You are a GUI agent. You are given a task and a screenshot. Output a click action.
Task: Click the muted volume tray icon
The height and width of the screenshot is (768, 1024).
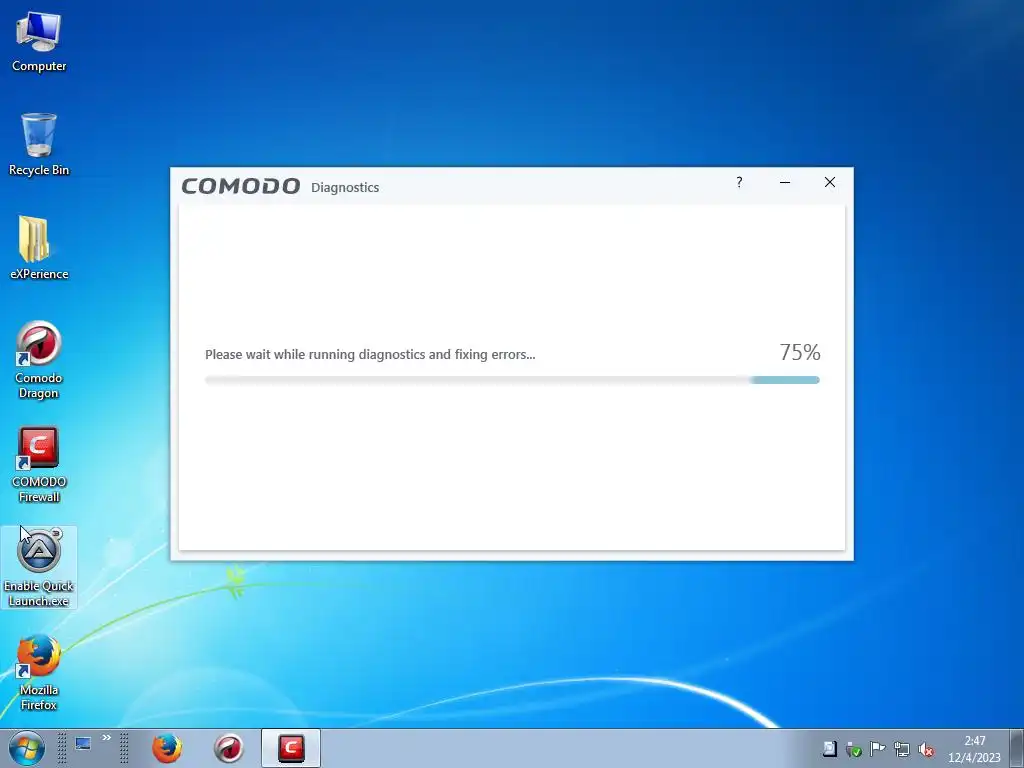pyautogui.click(x=926, y=749)
